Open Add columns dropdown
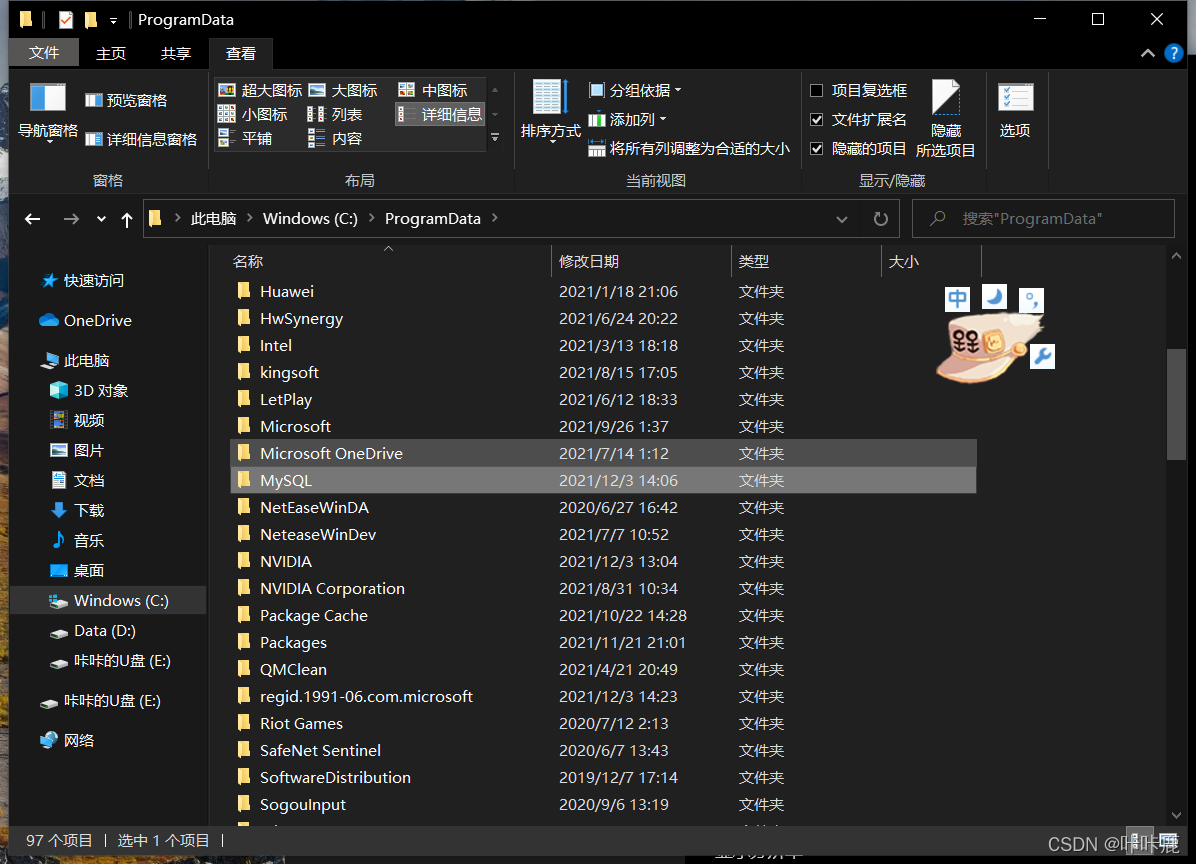This screenshot has height=864, width=1196. click(x=627, y=119)
